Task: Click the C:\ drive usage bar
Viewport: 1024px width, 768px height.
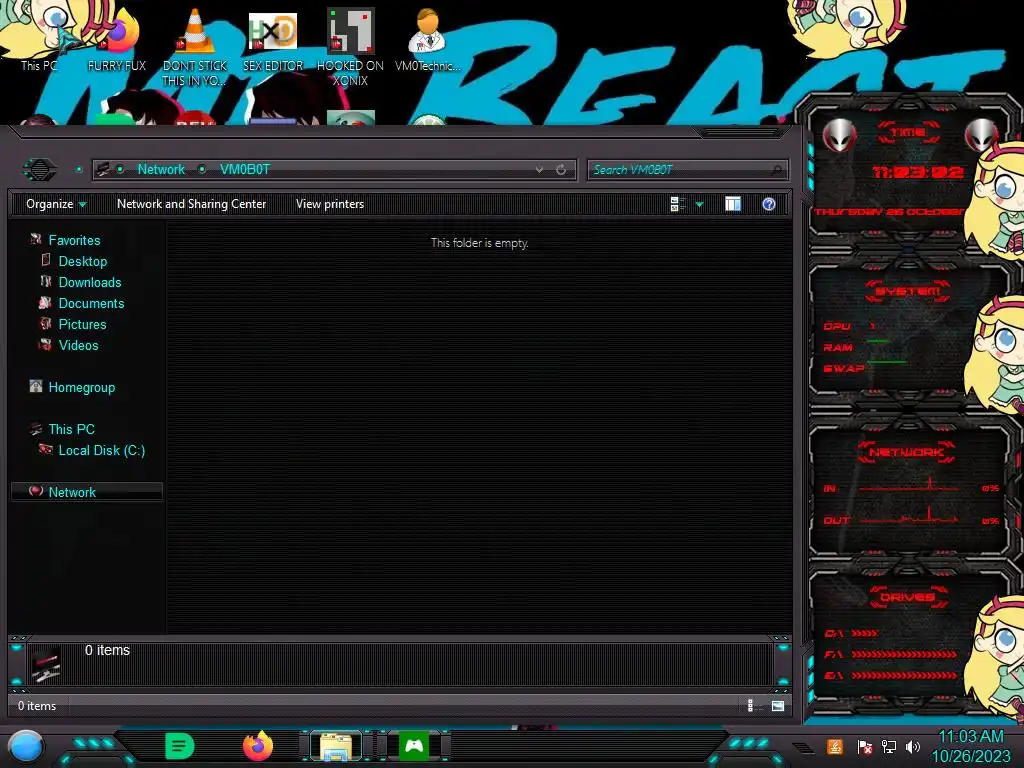Action: 865,633
